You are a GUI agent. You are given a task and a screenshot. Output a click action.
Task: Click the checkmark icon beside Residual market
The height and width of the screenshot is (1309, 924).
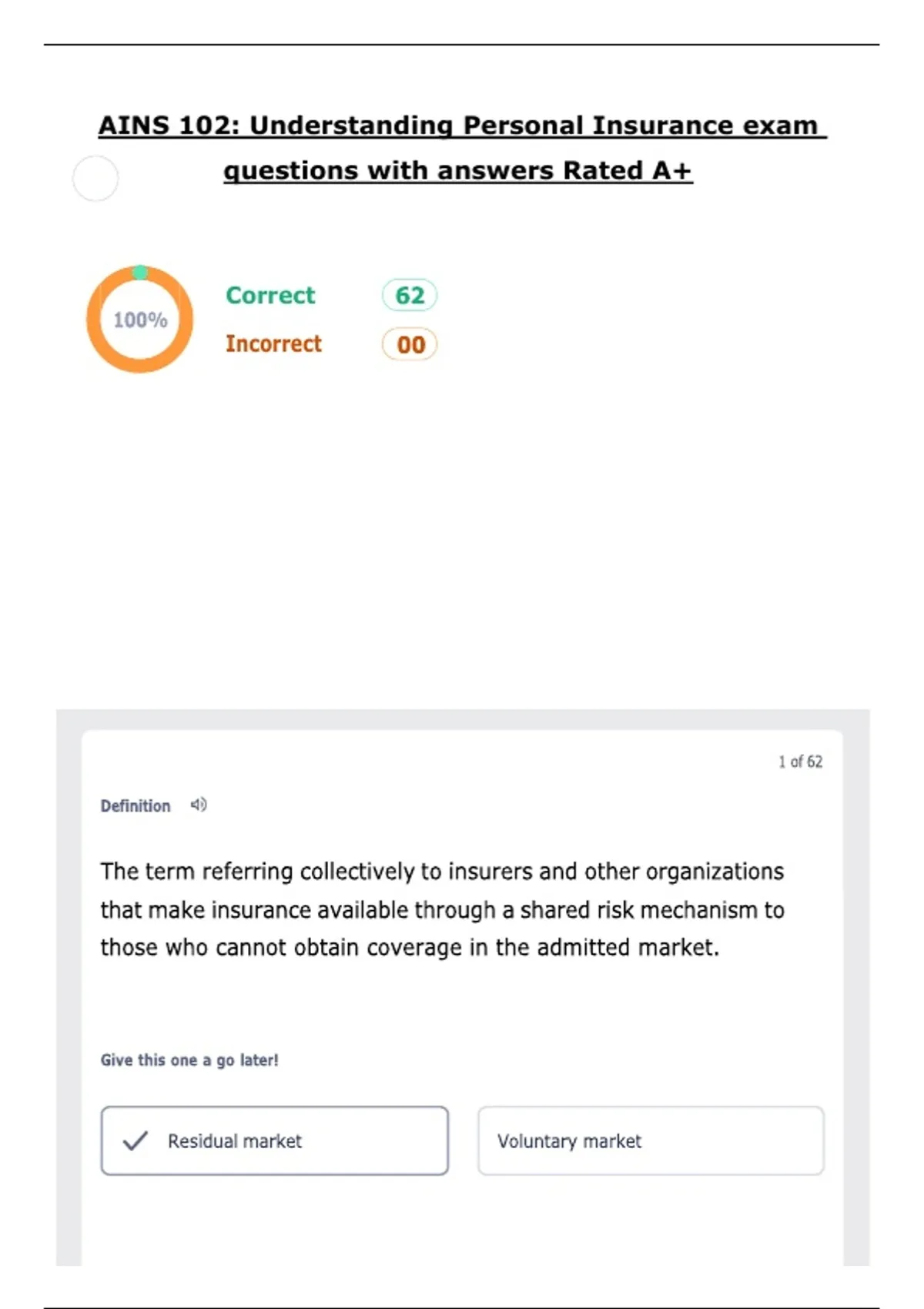coord(136,1140)
